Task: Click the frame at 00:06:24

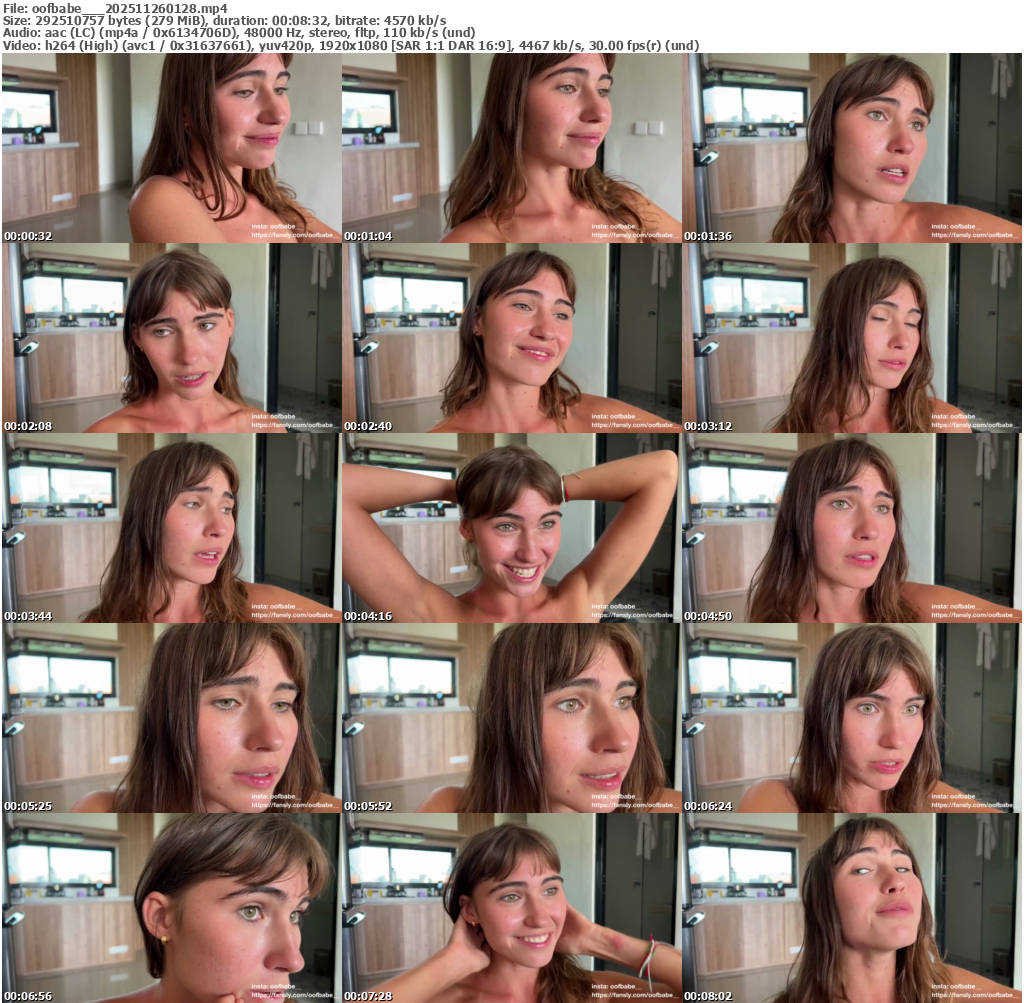Action: pyautogui.click(x=851, y=718)
